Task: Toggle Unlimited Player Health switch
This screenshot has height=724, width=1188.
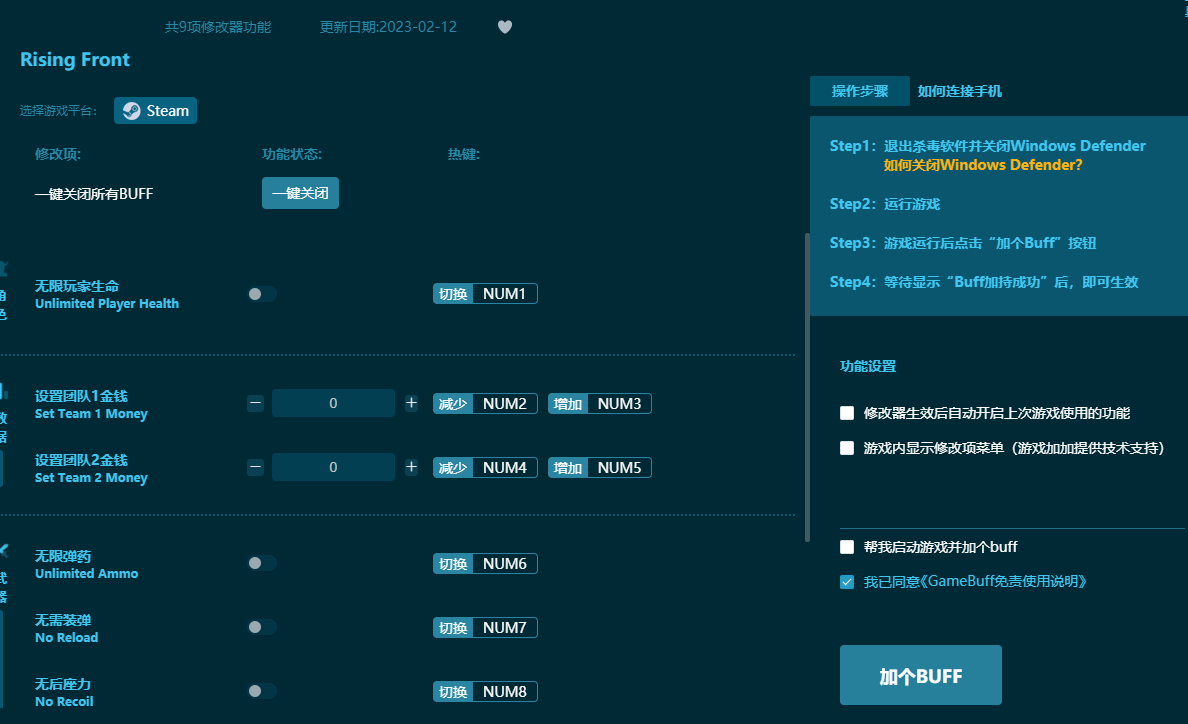Action: point(261,294)
